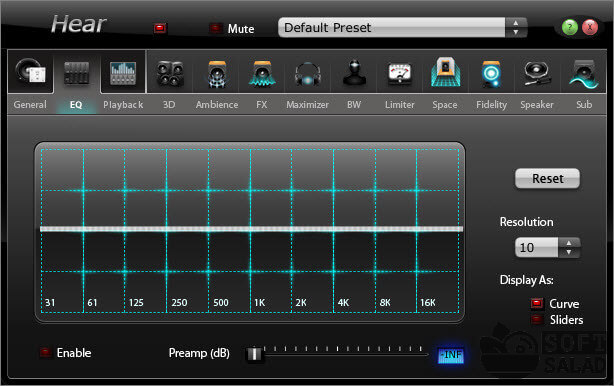Select Sliders display mode
This screenshot has width=614, height=386.
click(537, 319)
